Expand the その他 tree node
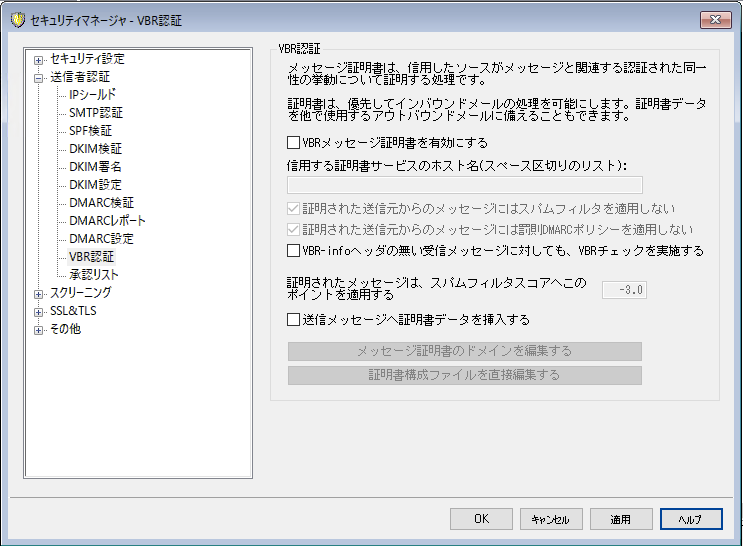The width and height of the screenshot is (743, 546). [38, 330]
